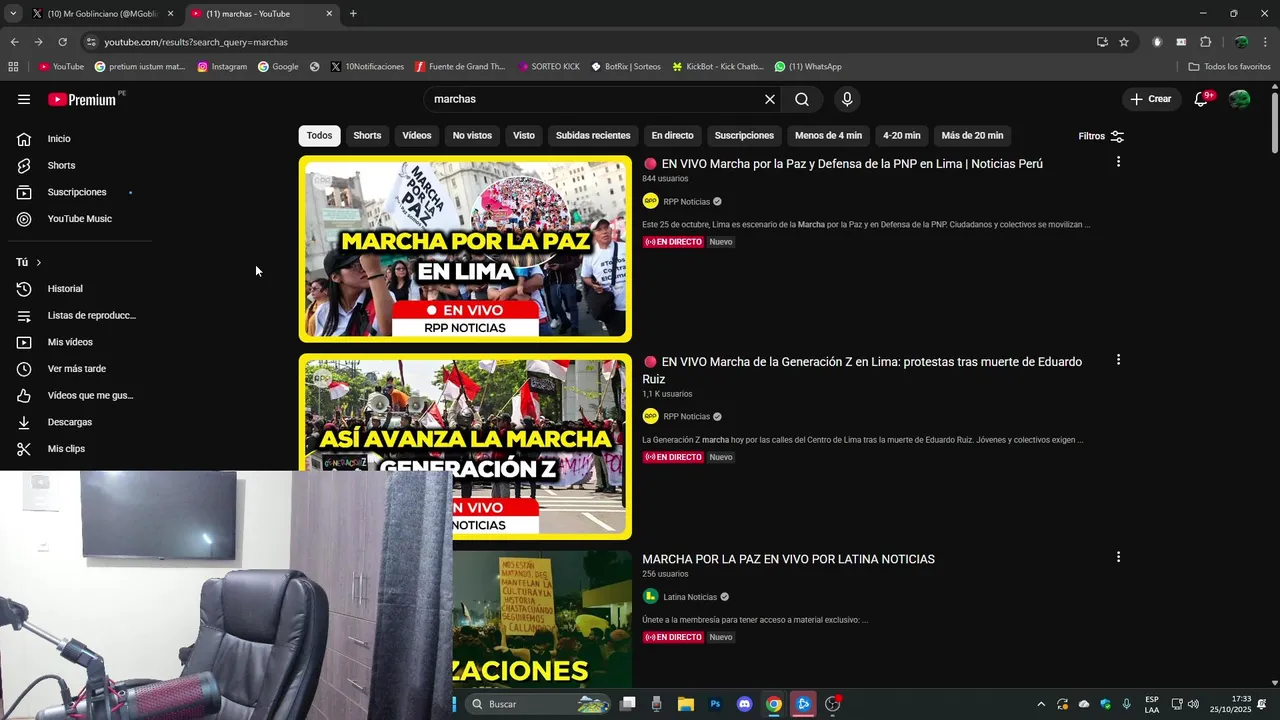The width and height of the screenshot is (1280, 720).
Task: Select the En directo filter chip
Action: tap(672, 136)
